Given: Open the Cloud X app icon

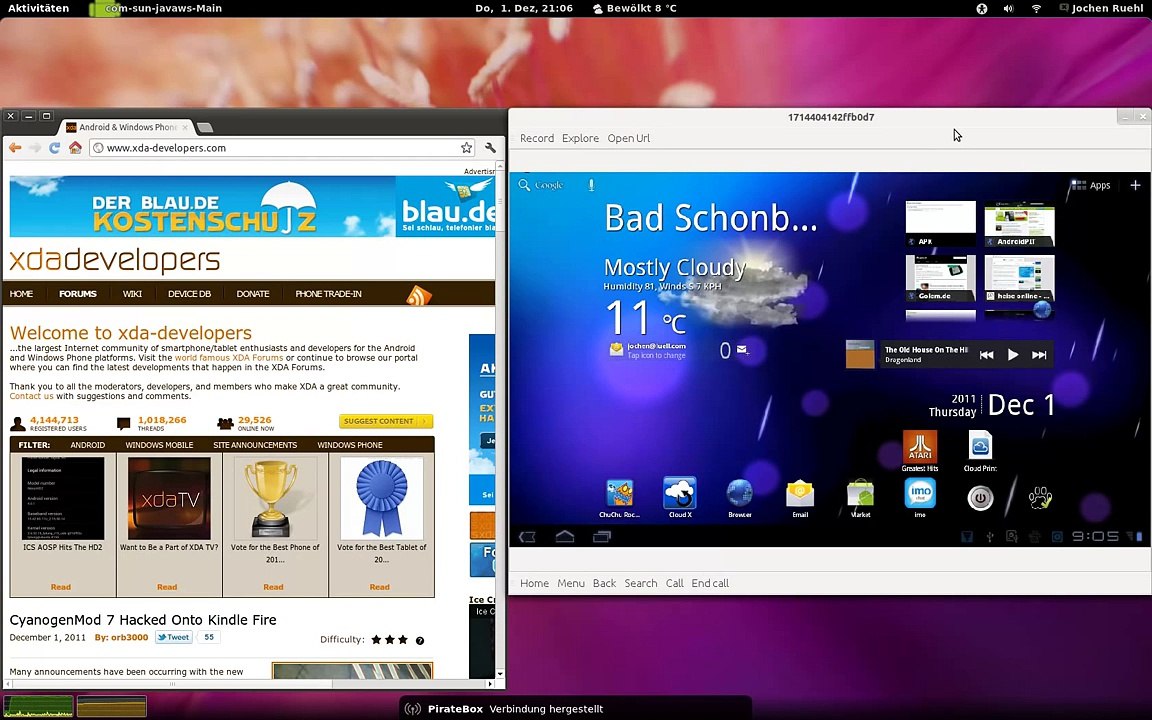Looking at the screenshot, I should point(680,498).
